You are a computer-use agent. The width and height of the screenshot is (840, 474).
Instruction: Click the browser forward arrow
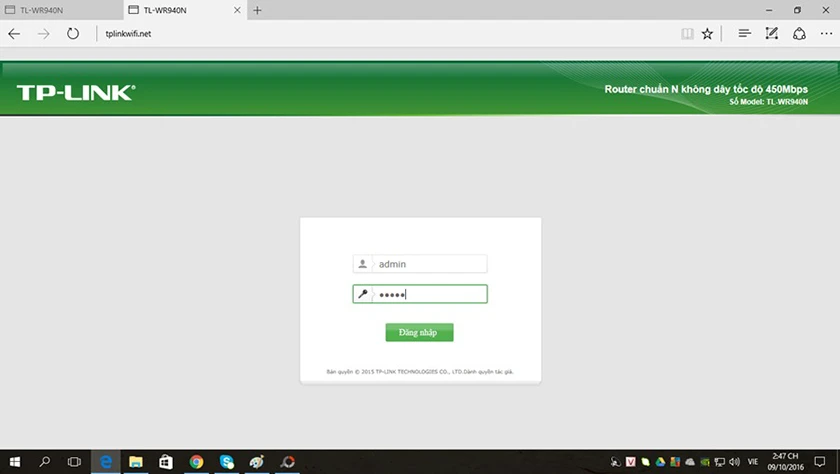point(43,34)
